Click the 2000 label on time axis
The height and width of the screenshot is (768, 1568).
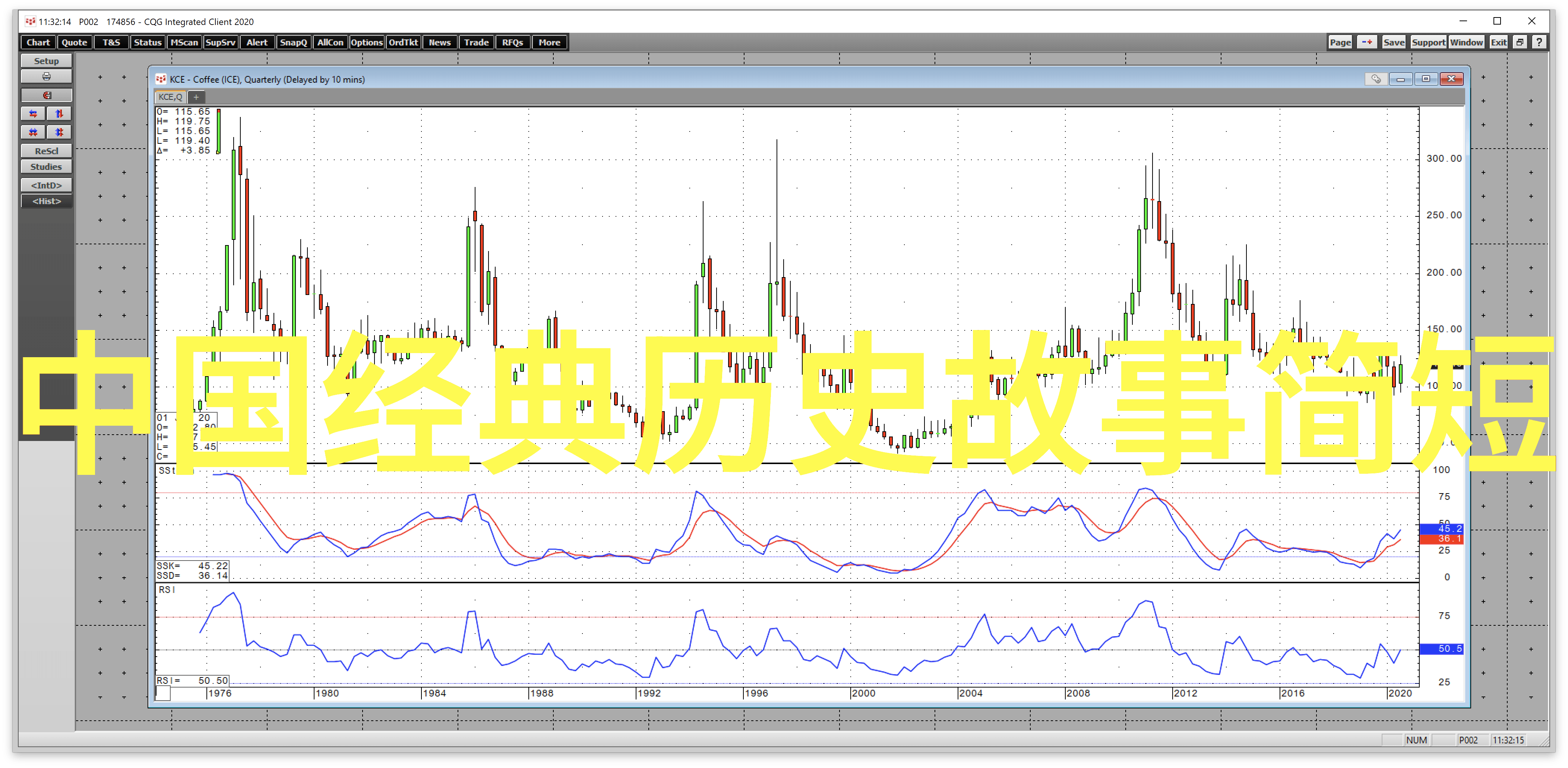tap(864, 693)
